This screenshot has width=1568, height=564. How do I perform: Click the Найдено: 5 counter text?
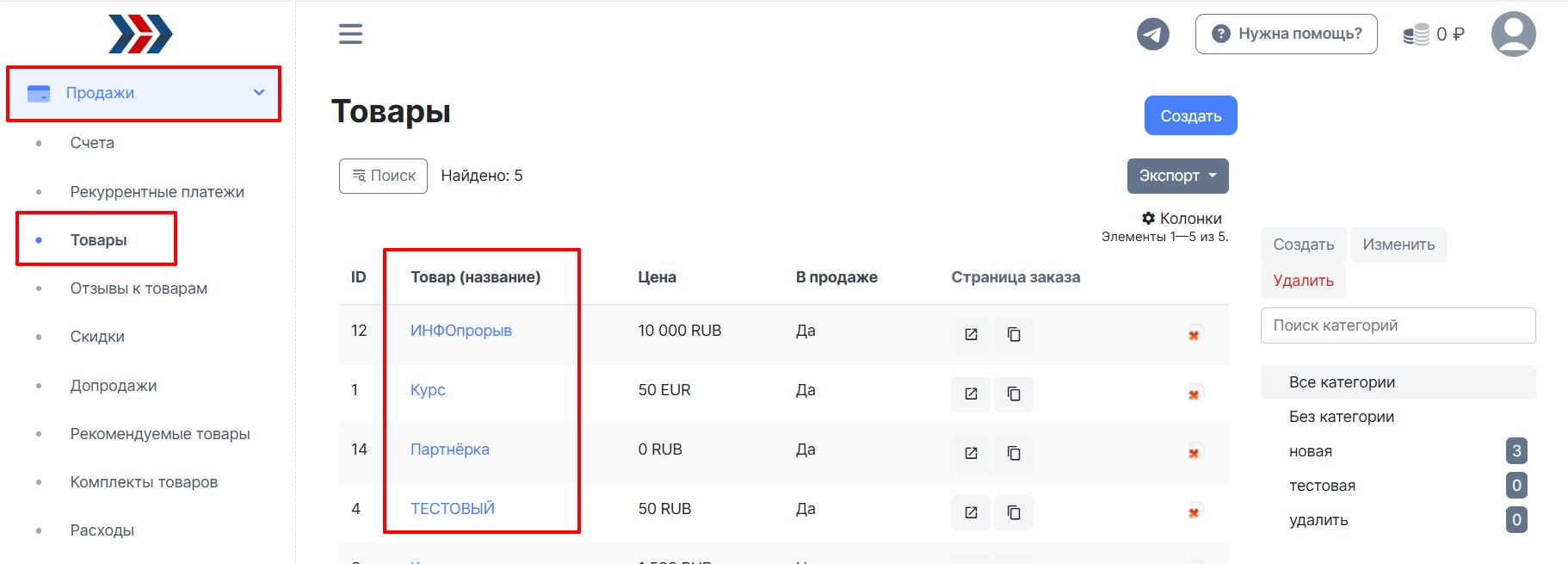click(x=482, y=176)
